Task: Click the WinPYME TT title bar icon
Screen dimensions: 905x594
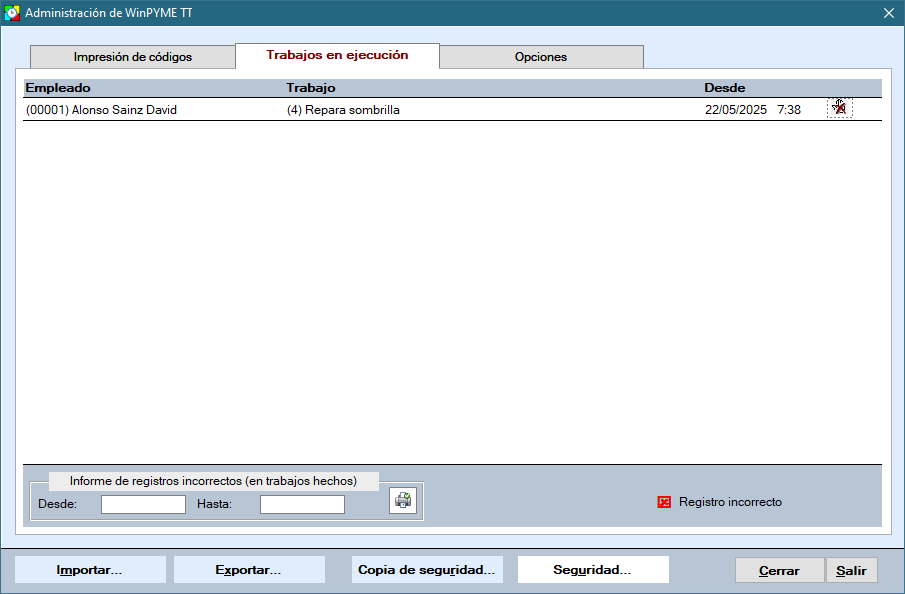Action: click(12, 13)
